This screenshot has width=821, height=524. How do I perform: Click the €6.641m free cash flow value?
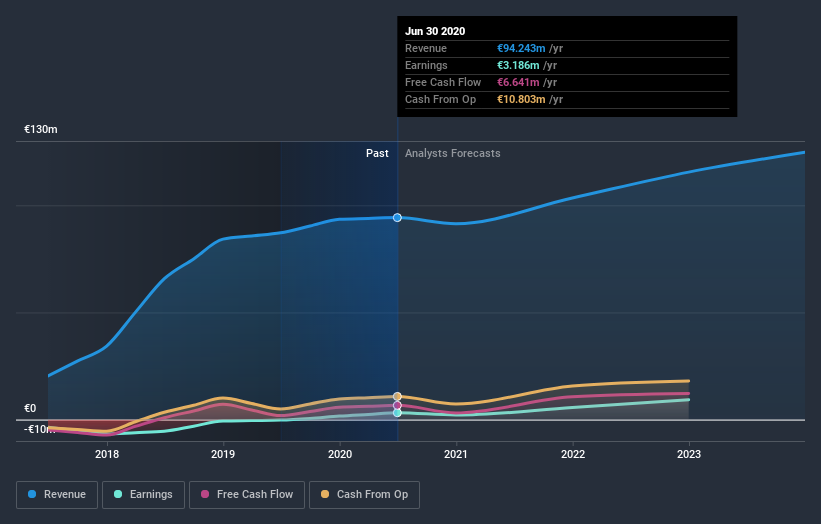518,82
